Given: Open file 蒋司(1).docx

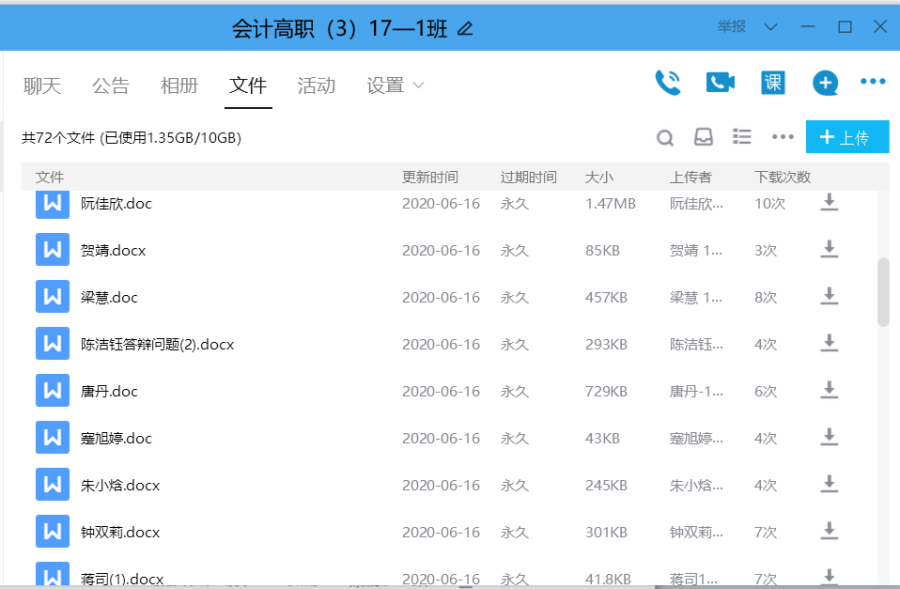Looking at the screenshot, I should pyautogui.click(x=122, y=579).
